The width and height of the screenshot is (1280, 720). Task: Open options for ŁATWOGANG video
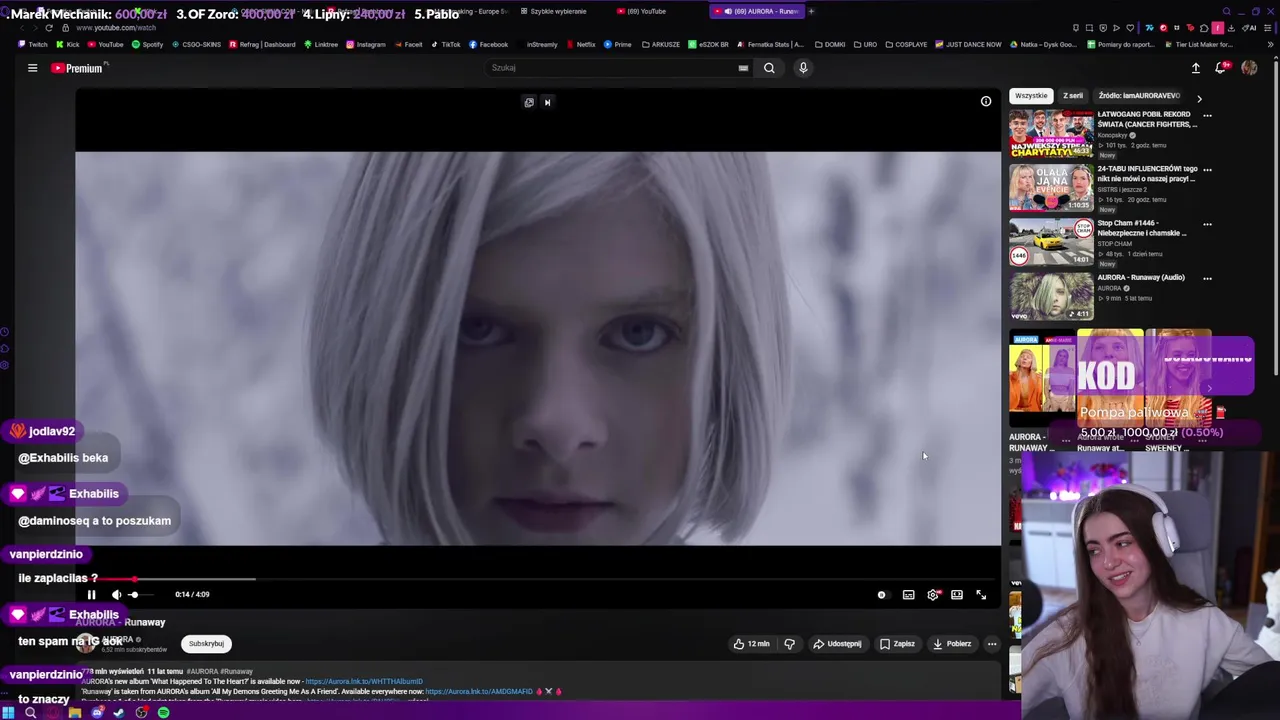click(1207, 116)
